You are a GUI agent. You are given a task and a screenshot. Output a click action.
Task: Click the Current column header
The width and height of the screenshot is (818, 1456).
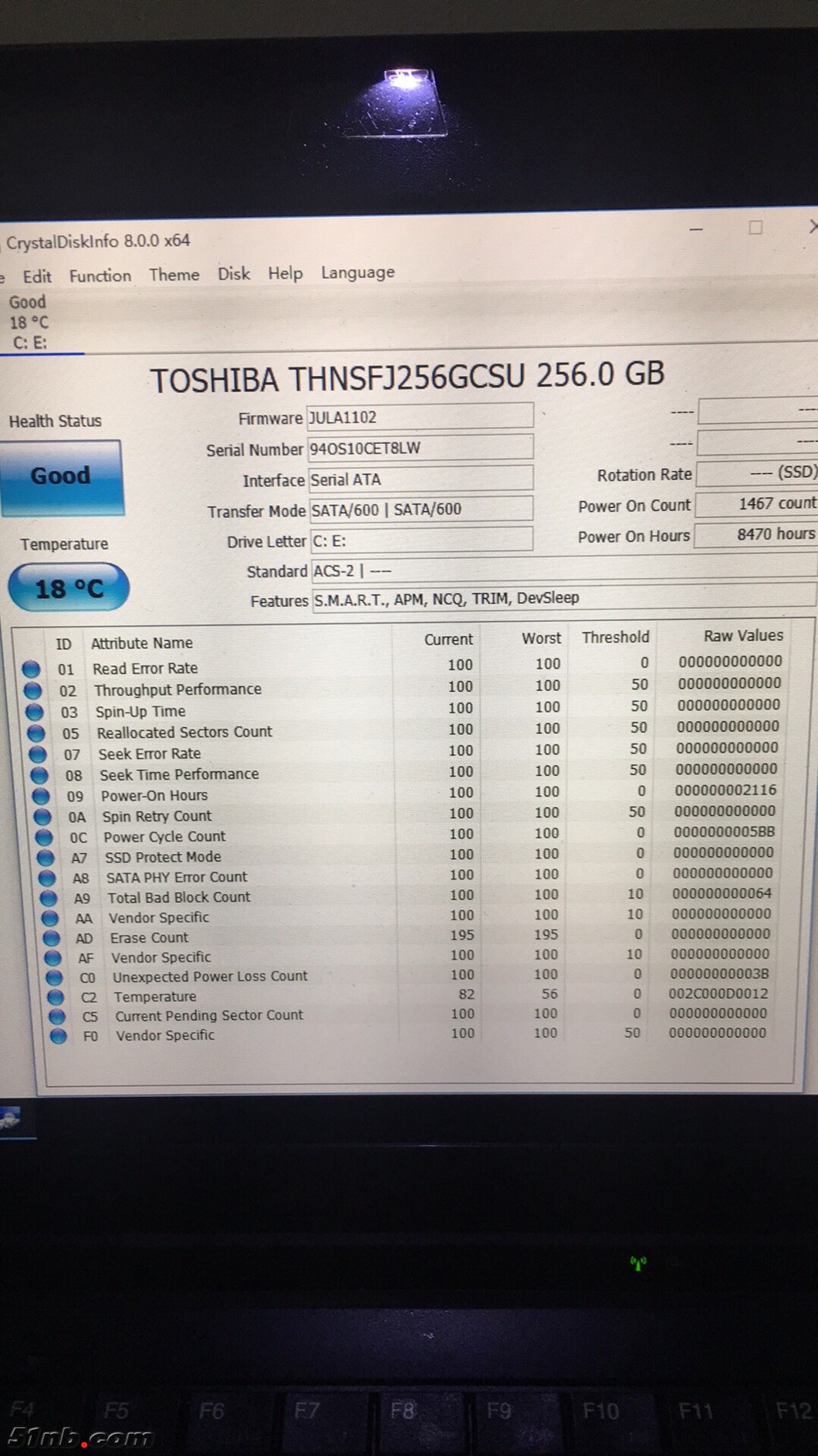pos(448,639)
